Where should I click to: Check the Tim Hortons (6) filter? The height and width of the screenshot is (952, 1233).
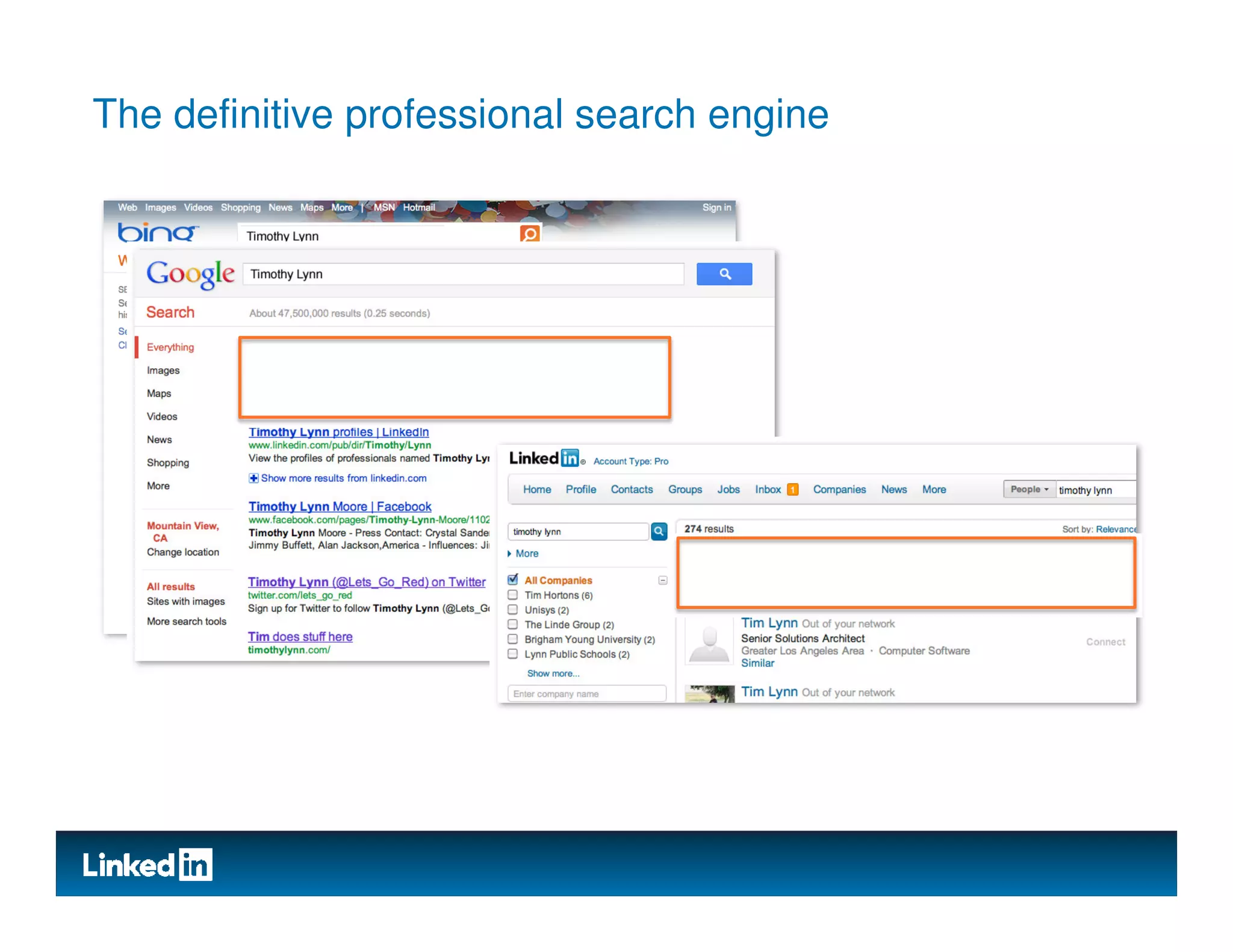click(513, 595)
